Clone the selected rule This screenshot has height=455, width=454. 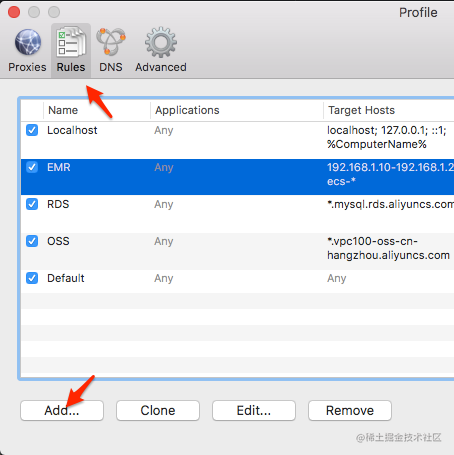[158, 410]
